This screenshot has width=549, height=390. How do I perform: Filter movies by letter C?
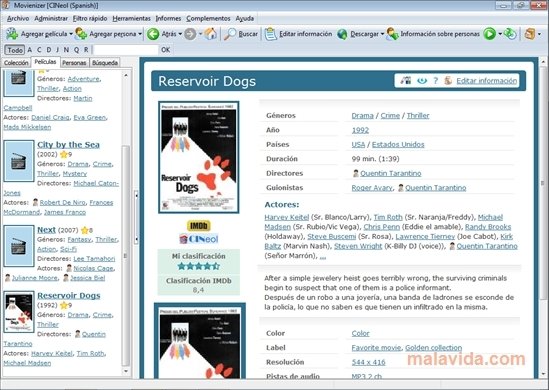(39, 50)
